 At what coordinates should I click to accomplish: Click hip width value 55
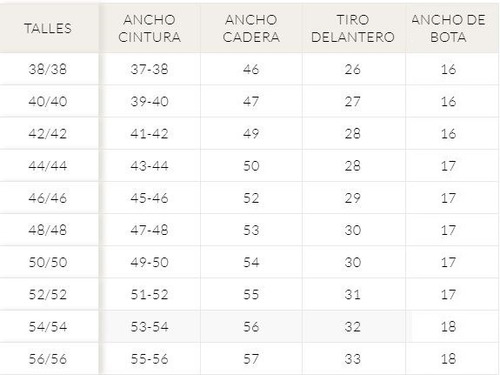coord(251,295)
